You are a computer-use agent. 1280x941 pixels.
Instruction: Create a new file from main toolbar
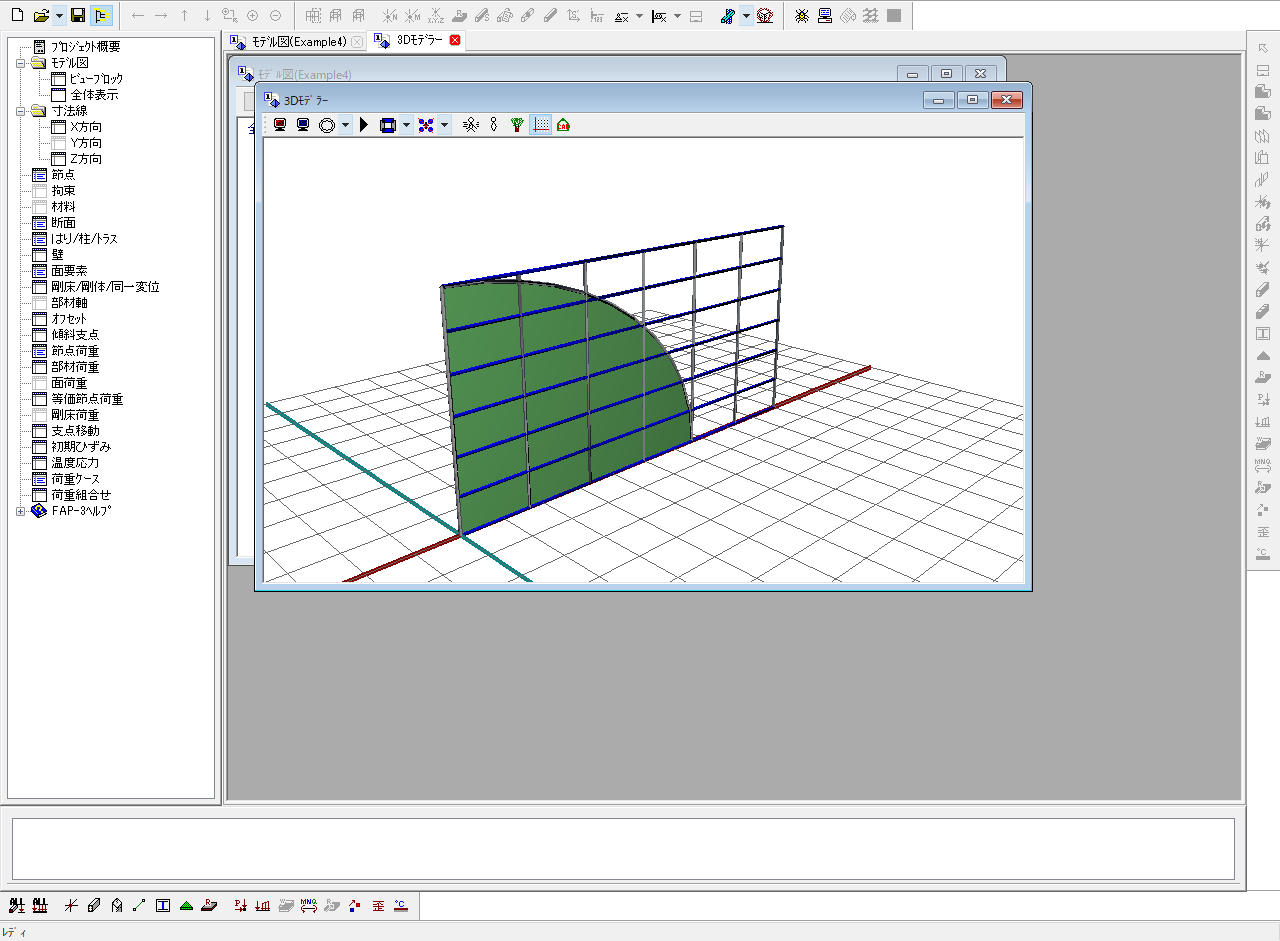tap(16, 16)
